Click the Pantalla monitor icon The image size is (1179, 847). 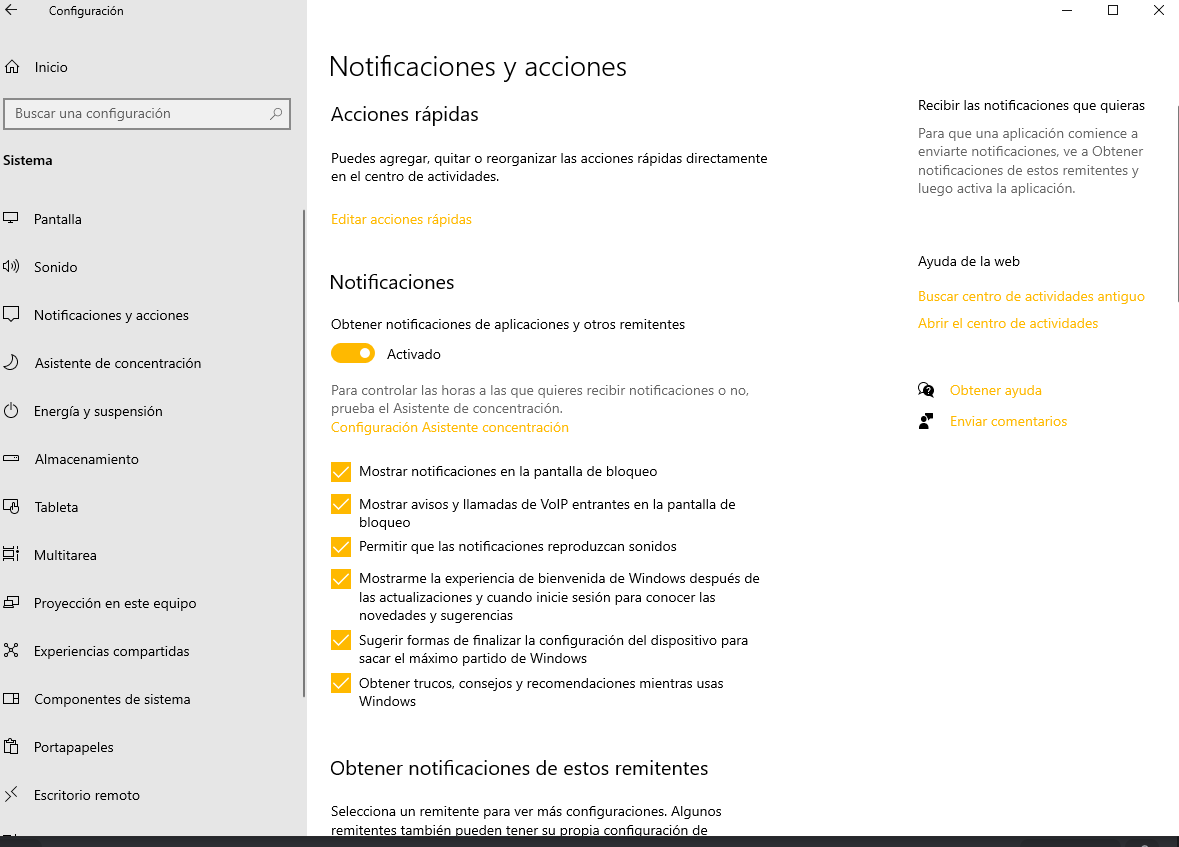coord(11,218)
